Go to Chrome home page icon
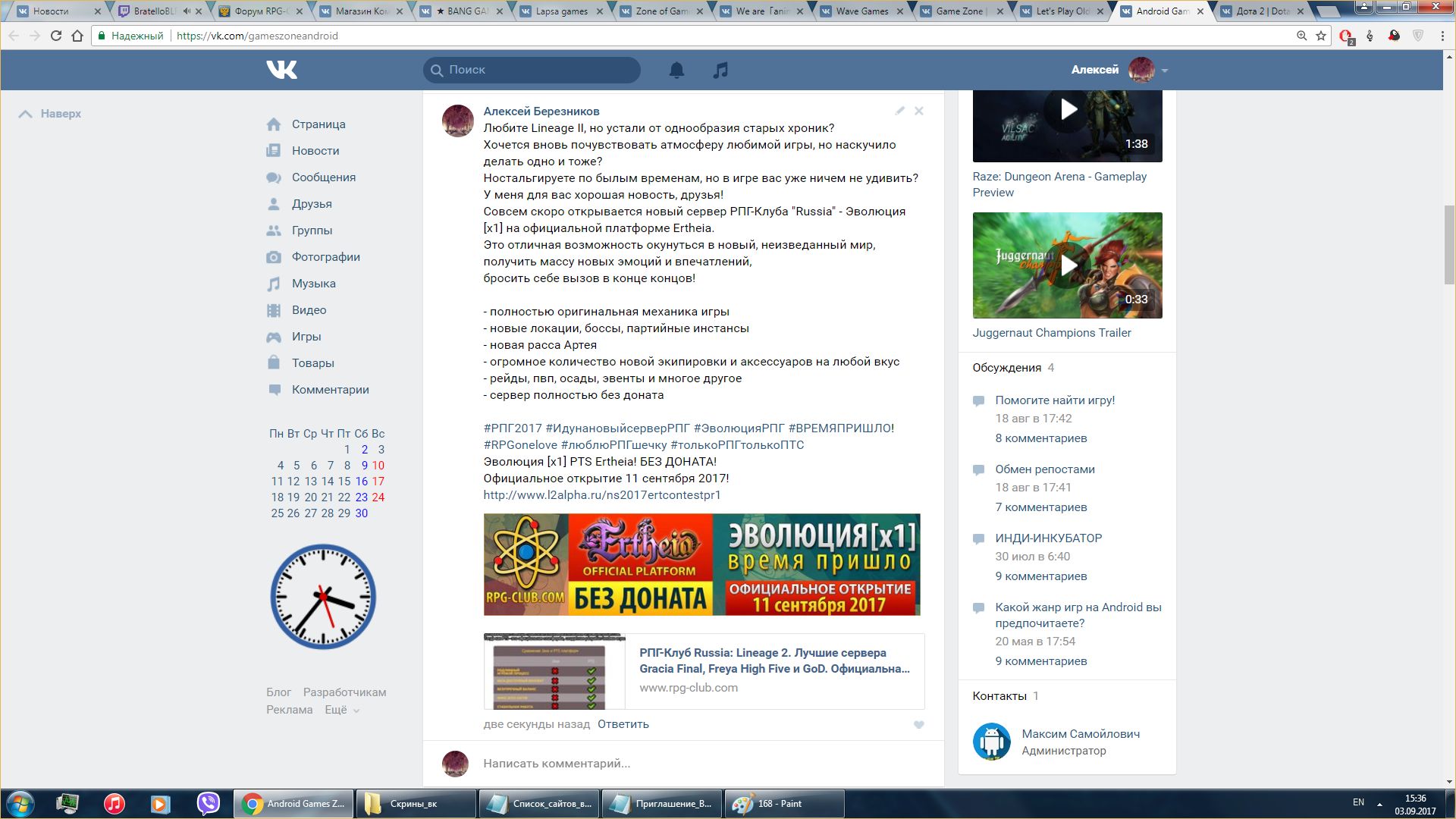Viewport: 1456px width, 819px height. coord(77,36)
